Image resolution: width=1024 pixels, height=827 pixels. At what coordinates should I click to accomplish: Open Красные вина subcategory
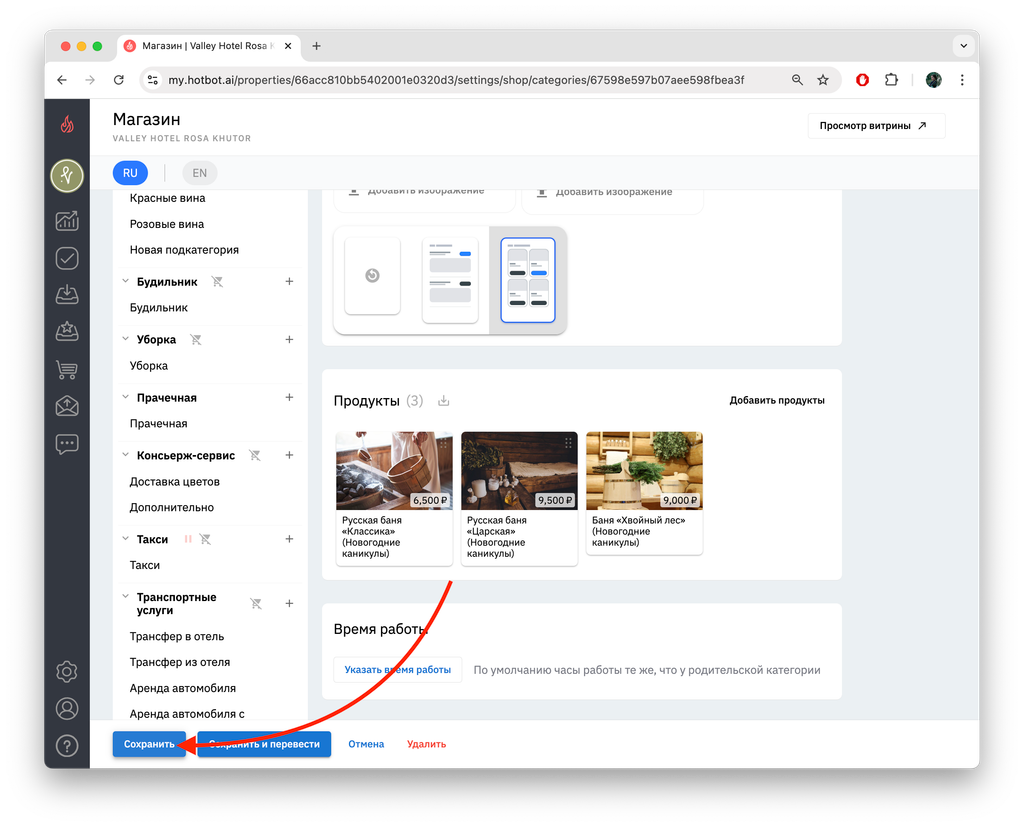tap(167, 198)
